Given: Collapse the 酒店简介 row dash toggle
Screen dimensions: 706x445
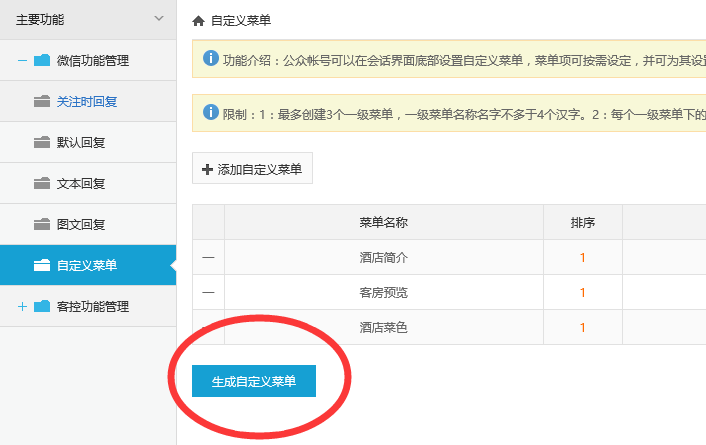Looking at the screenshot, I should [208, 258].
